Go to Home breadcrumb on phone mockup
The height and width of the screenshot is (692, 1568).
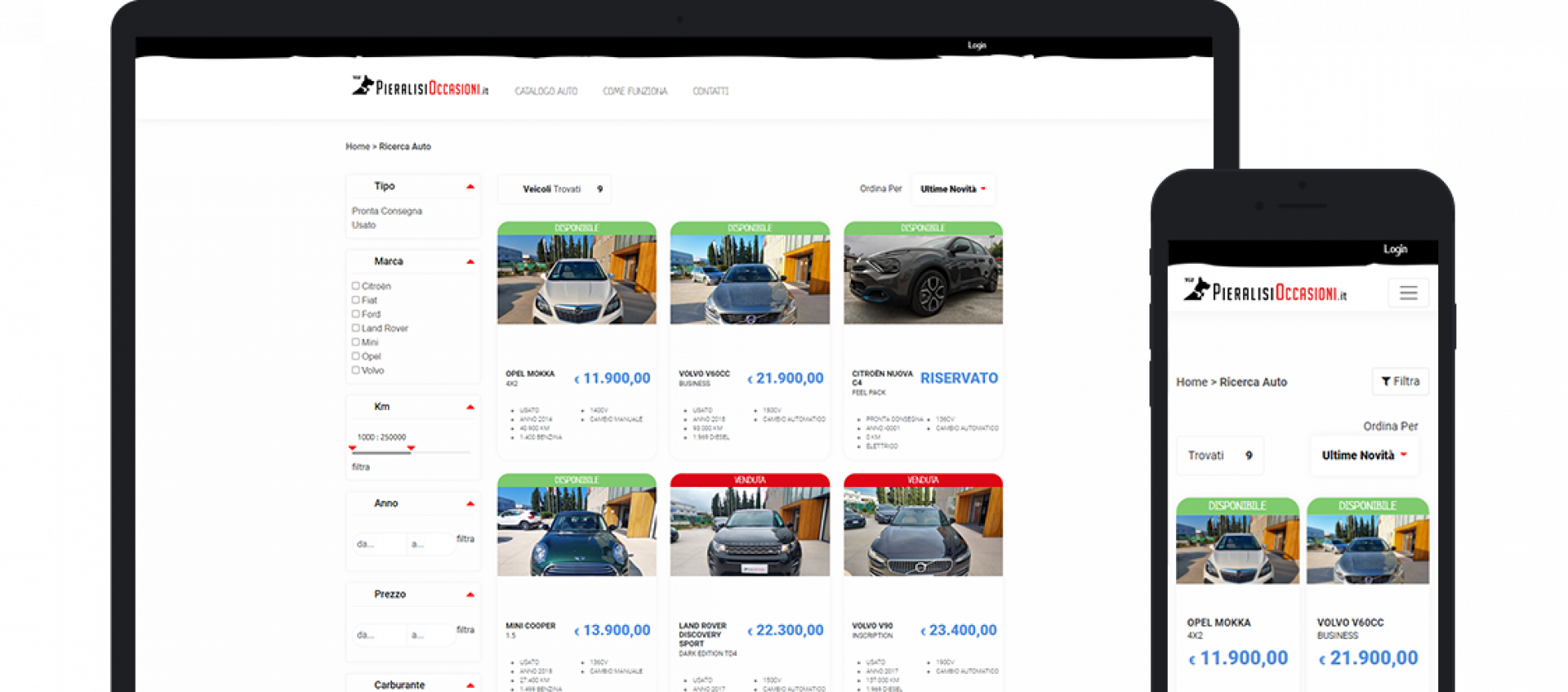click(x=1192, y=382)
